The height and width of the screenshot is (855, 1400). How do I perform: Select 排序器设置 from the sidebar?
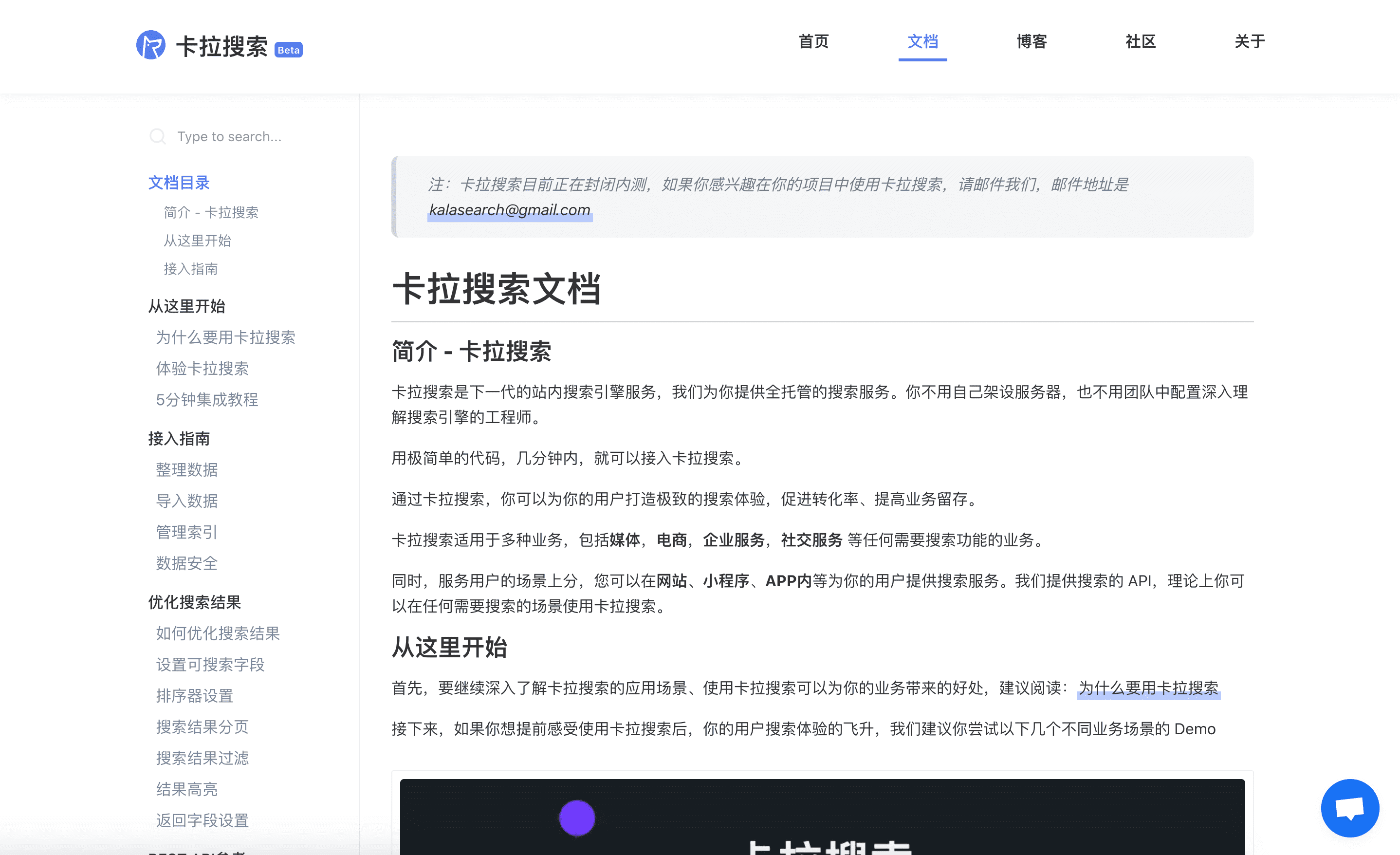(x=194, y=696)
